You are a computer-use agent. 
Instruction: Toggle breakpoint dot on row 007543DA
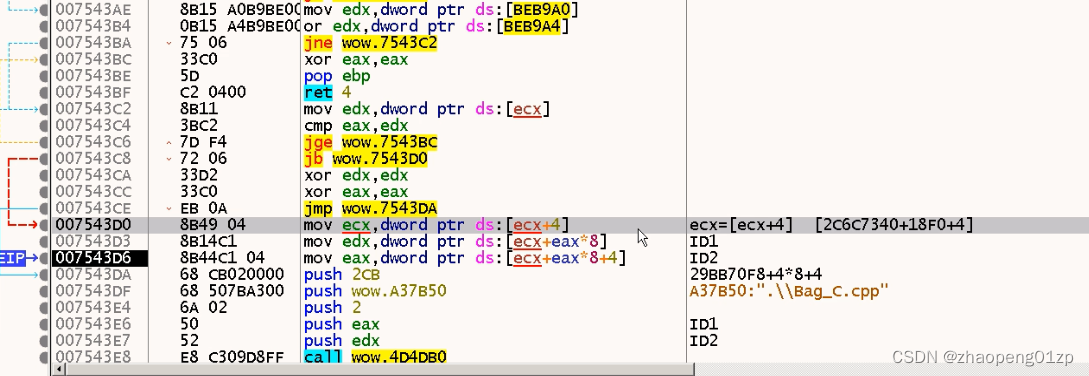click(x=44, y=275)
